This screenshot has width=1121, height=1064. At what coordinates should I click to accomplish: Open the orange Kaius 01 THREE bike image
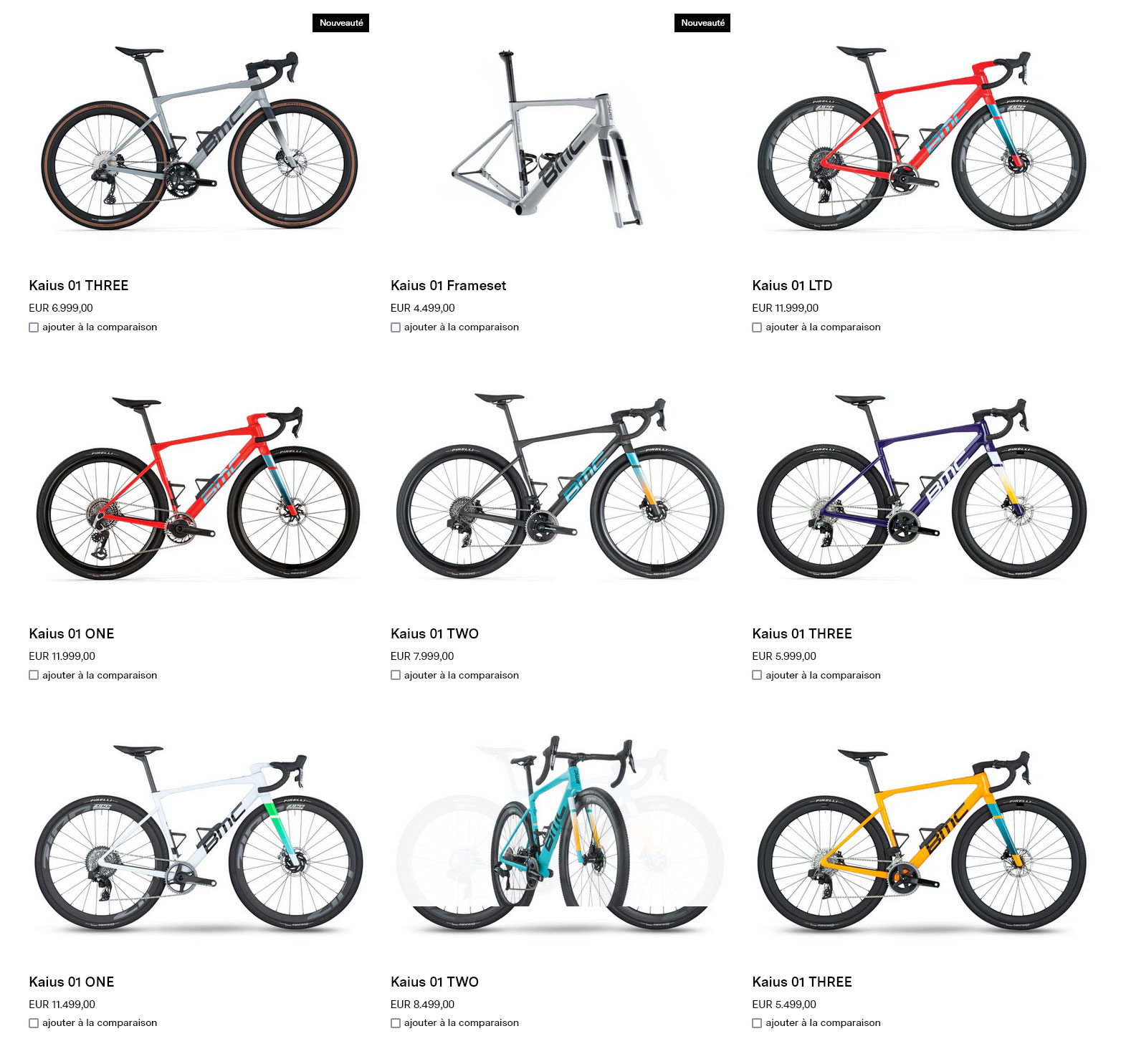[x=922, y=838]
